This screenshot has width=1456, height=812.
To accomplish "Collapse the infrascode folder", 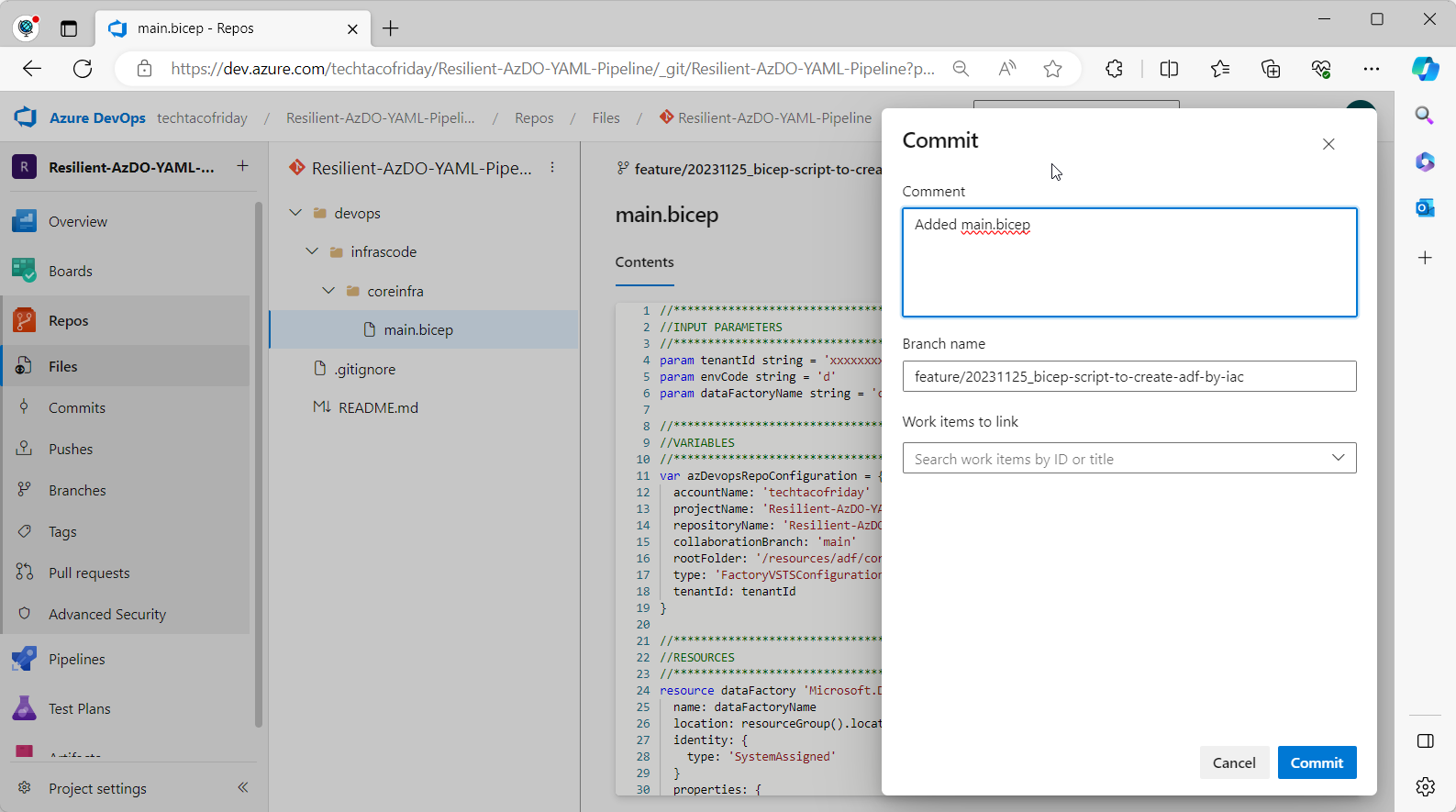I will click(312, 251).
